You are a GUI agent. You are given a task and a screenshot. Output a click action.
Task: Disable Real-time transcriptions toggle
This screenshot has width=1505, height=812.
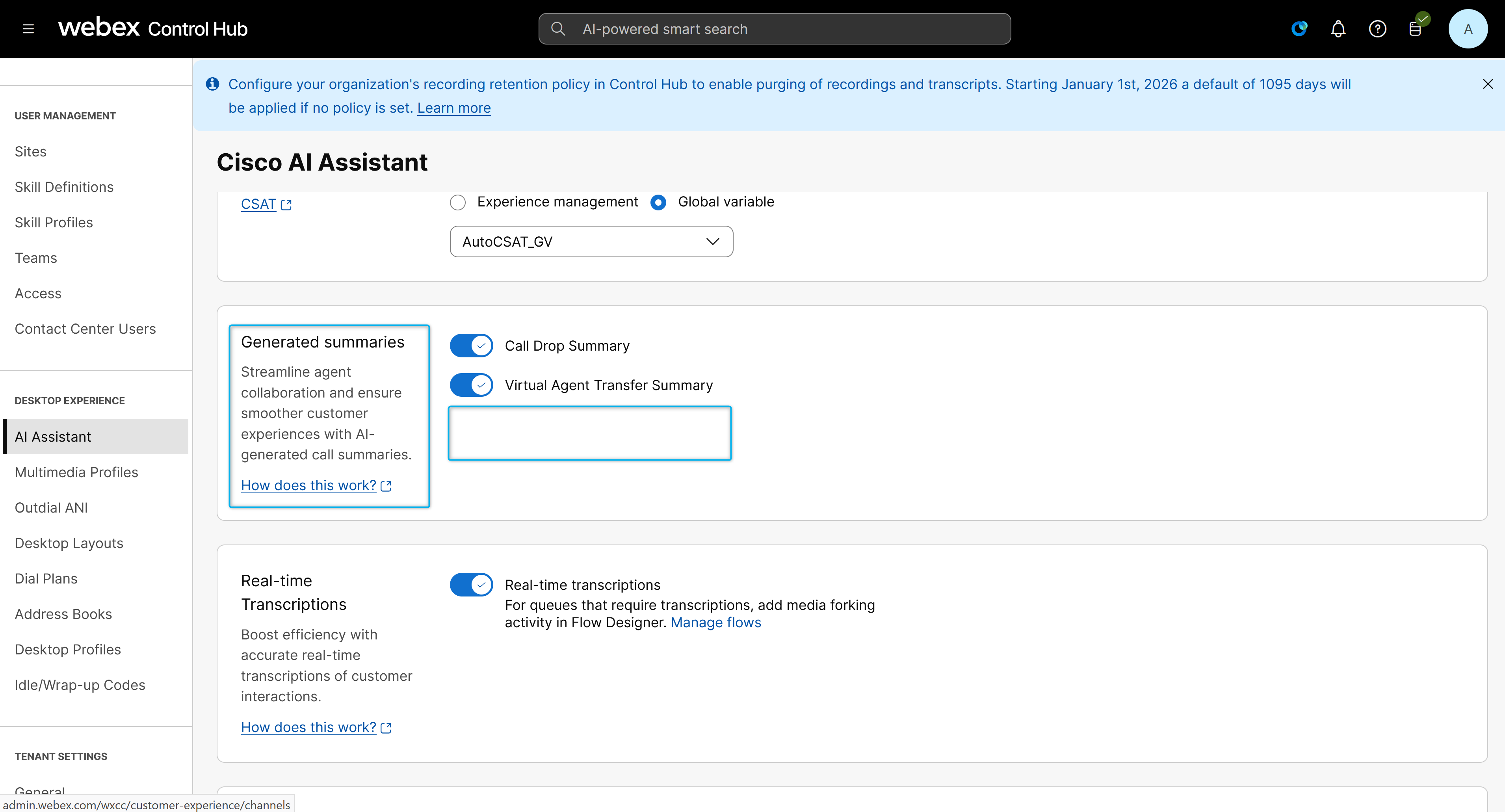(471, 585)
